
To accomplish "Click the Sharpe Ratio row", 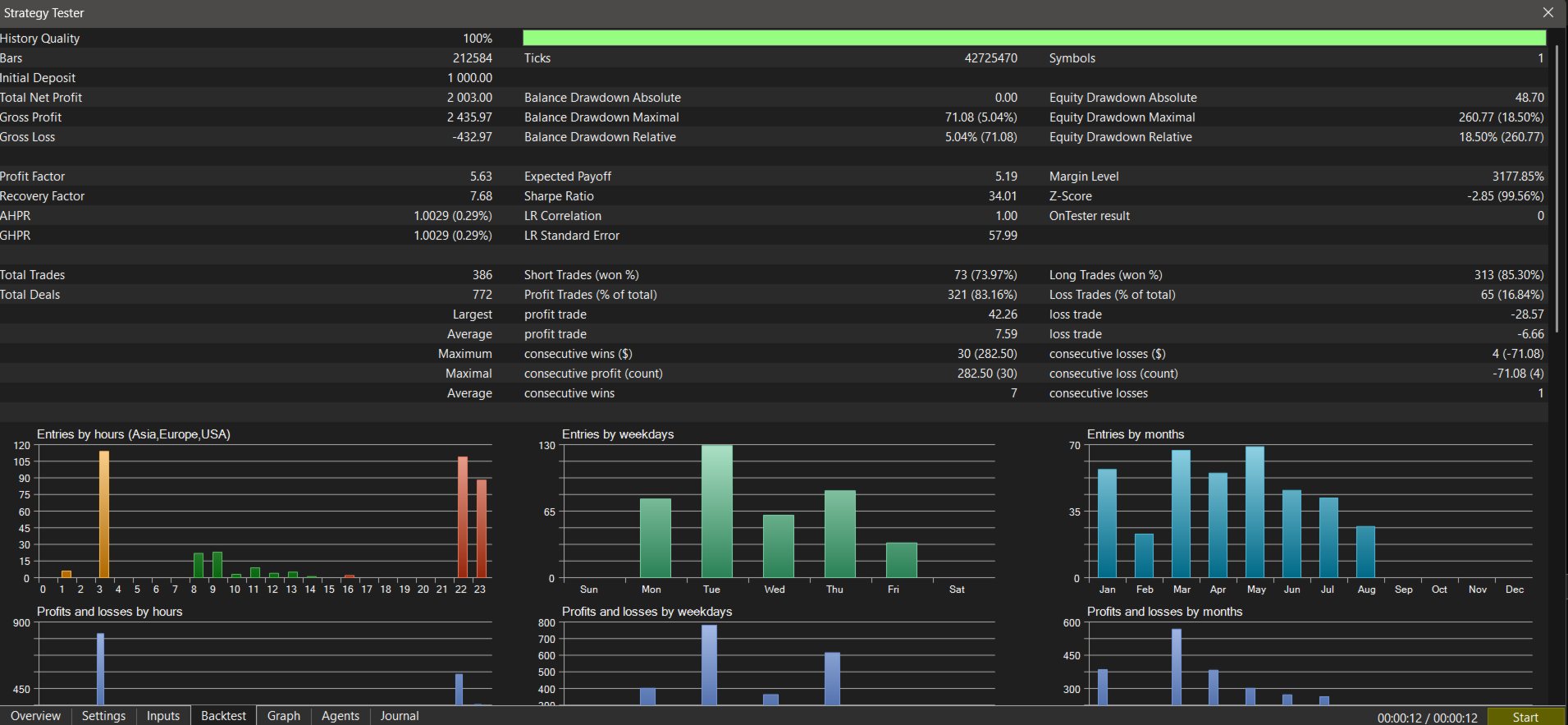I will tap(770, 196).
